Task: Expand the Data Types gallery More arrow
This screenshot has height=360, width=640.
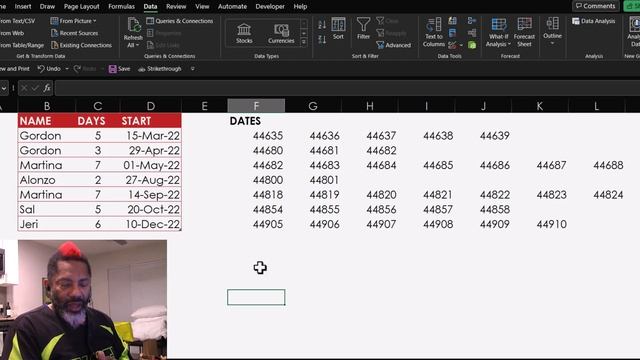Action: [x=304, y=42]
